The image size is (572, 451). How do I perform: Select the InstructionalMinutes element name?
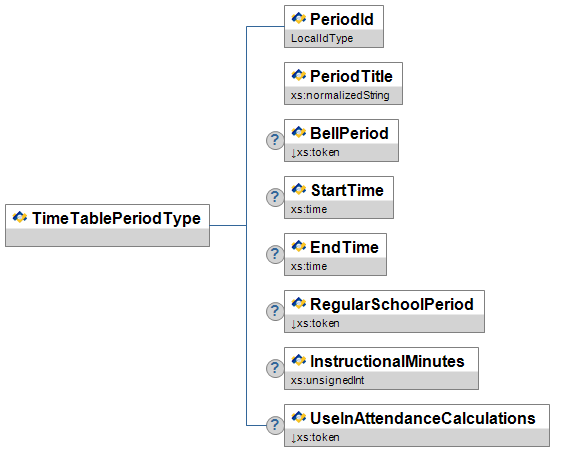tap(387, 361)
